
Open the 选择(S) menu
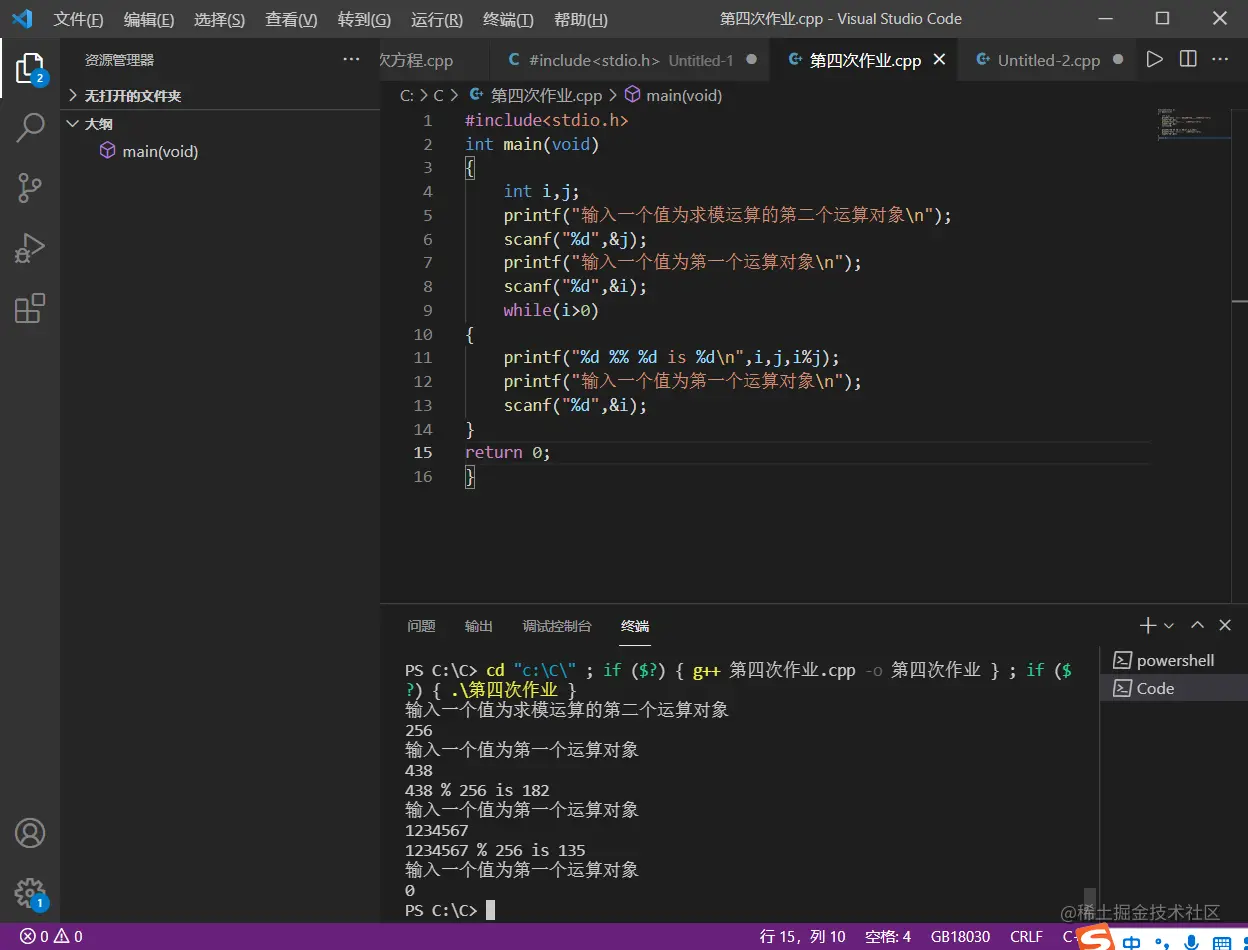[219, 19]
